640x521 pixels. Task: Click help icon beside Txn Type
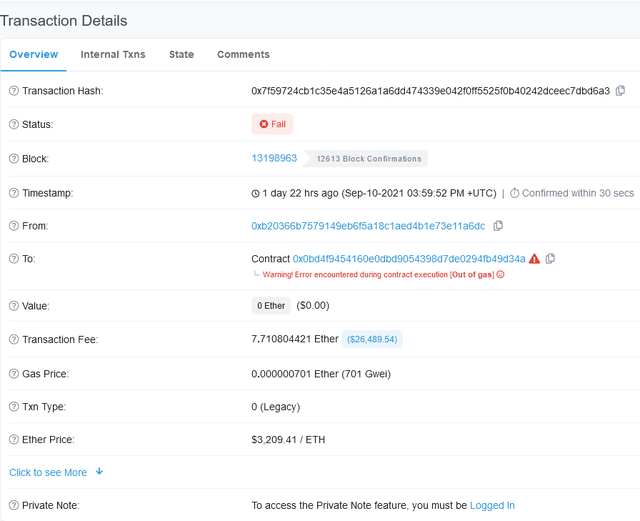coord(14,407)
